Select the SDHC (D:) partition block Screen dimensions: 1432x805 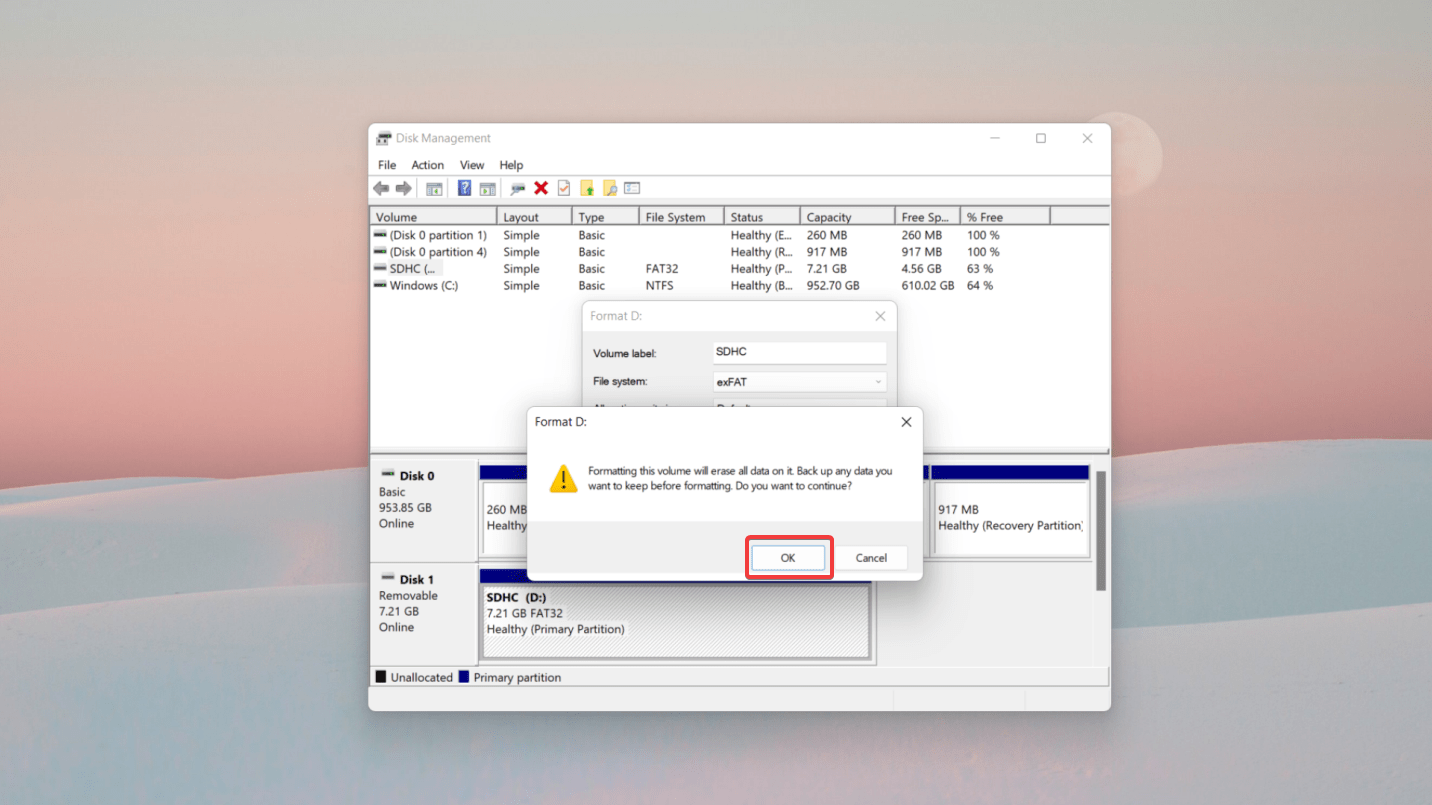click(x=676, y=621)
